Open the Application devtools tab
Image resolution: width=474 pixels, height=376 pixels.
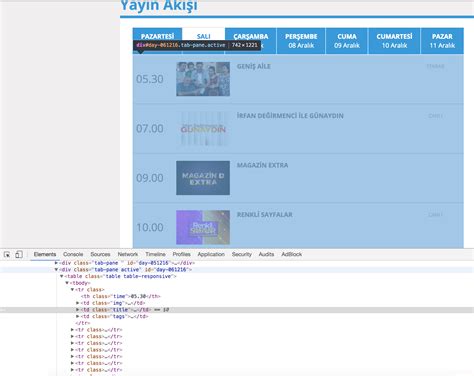[211, 254]
